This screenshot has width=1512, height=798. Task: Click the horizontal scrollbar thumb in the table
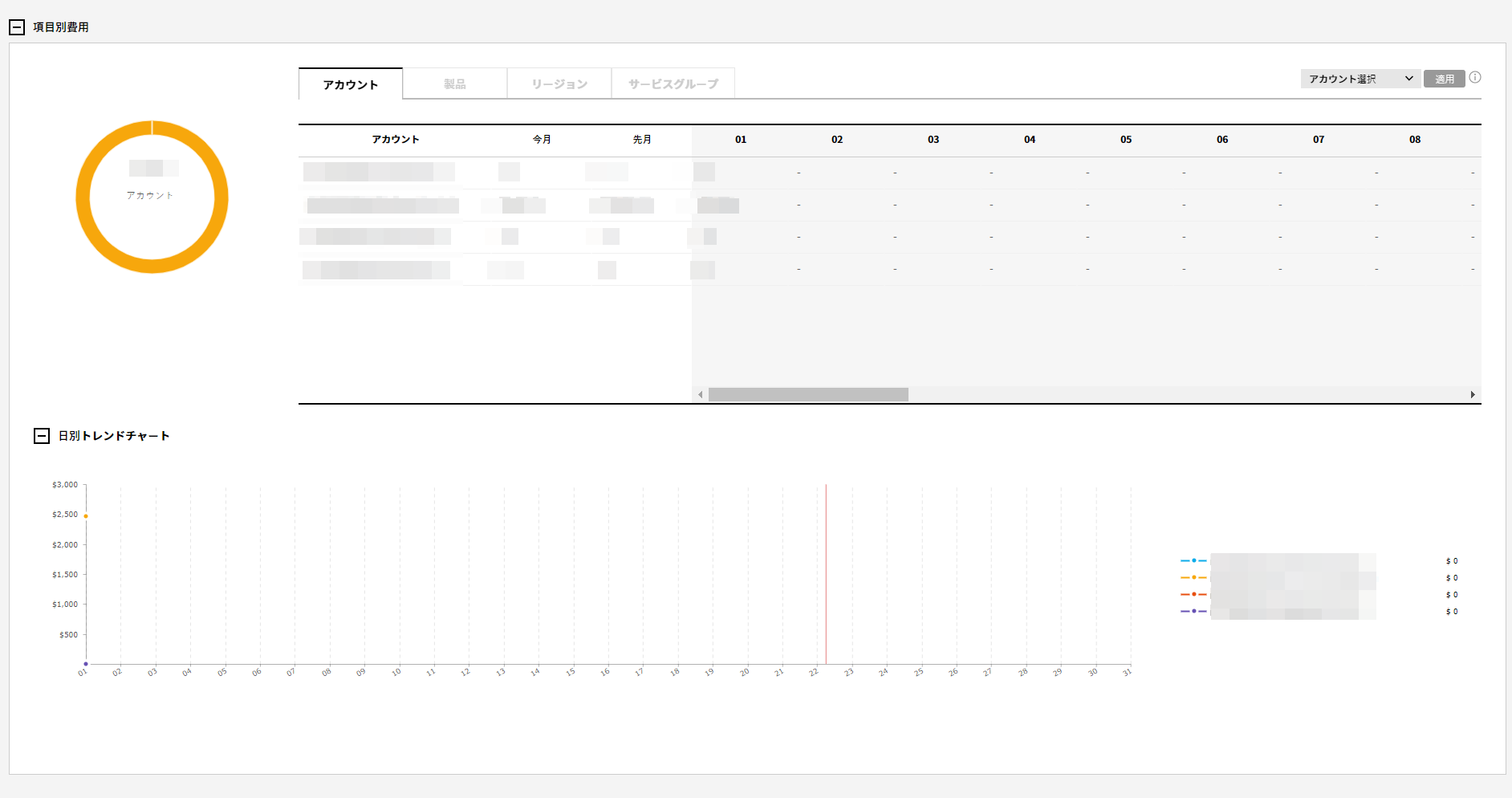[x=808, y=395]
